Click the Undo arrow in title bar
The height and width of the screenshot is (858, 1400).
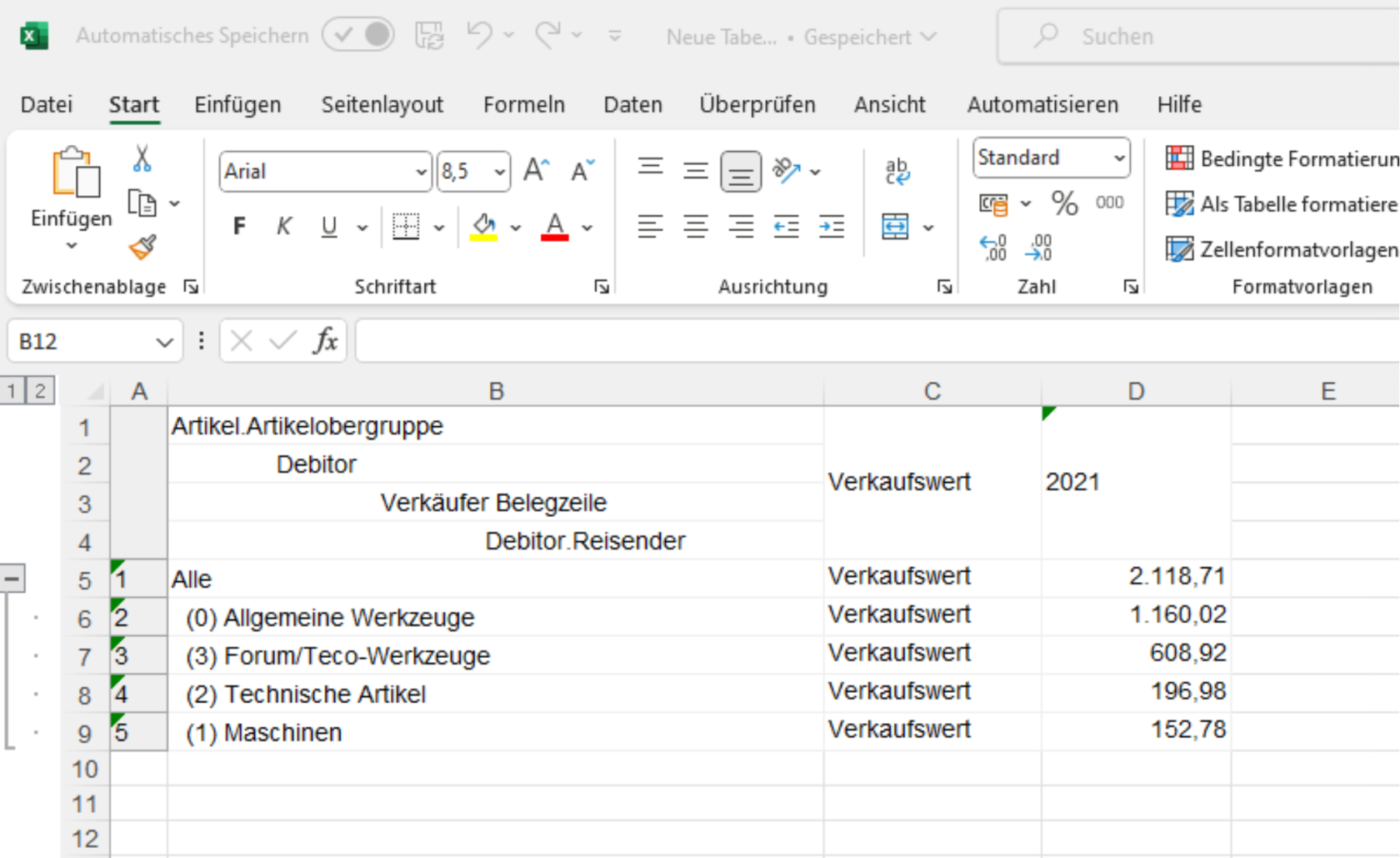(x=479, y=36)
